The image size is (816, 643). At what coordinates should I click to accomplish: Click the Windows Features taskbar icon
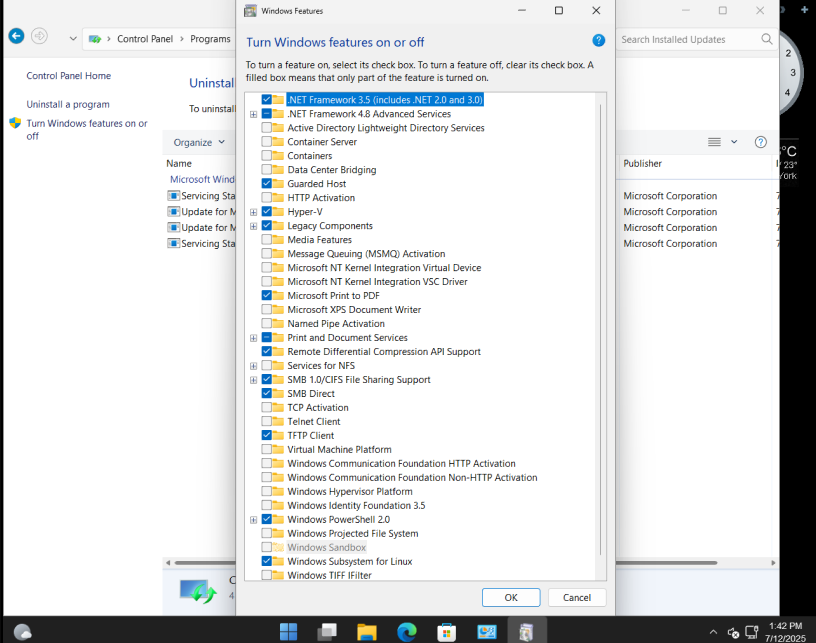pyautogui.click(x=526, y=632)
